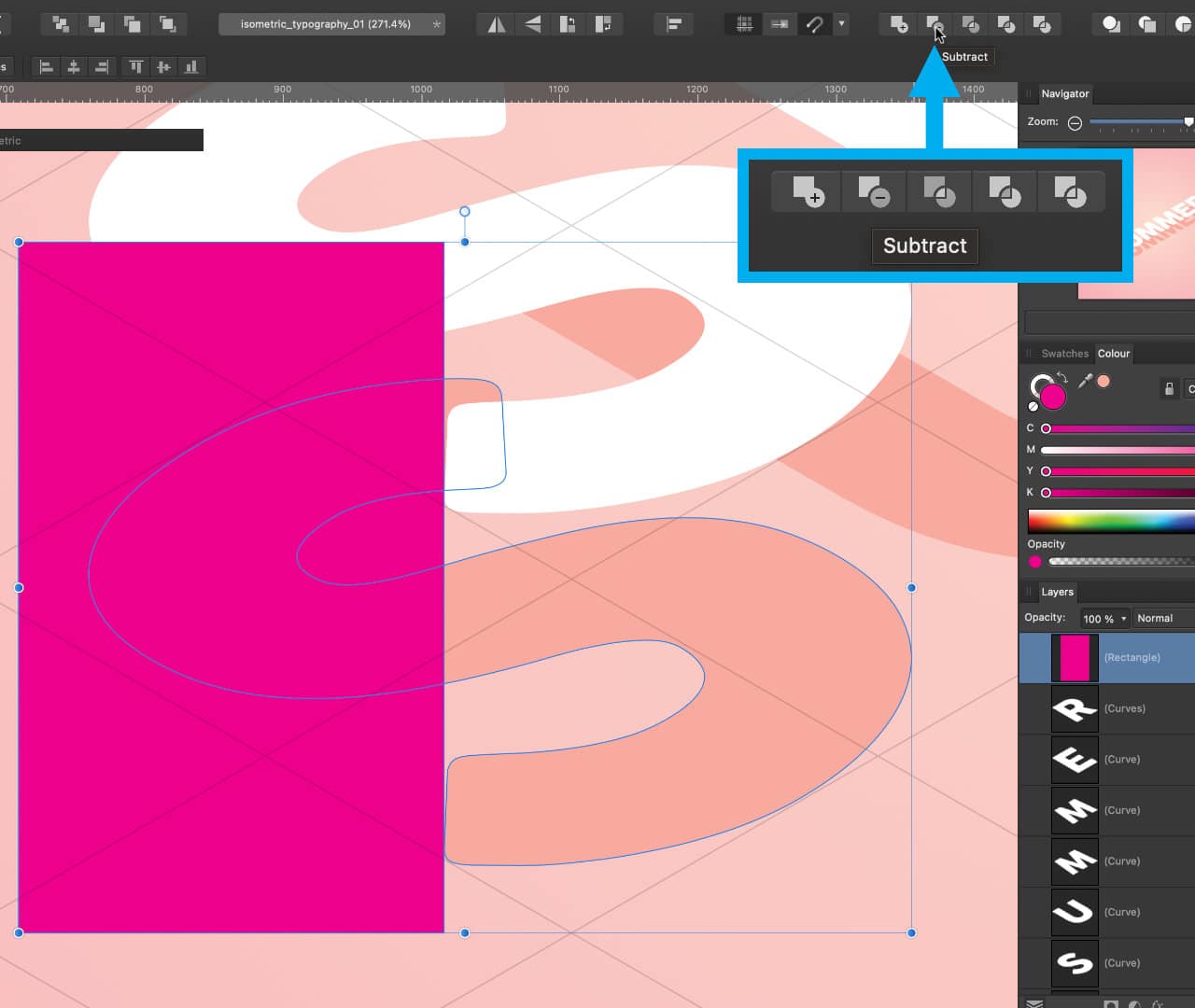The height and width of the screenshot is (1008, 1195).
Task: Switch to the Layers panel tab
Action: click(x=1057, y=592)
